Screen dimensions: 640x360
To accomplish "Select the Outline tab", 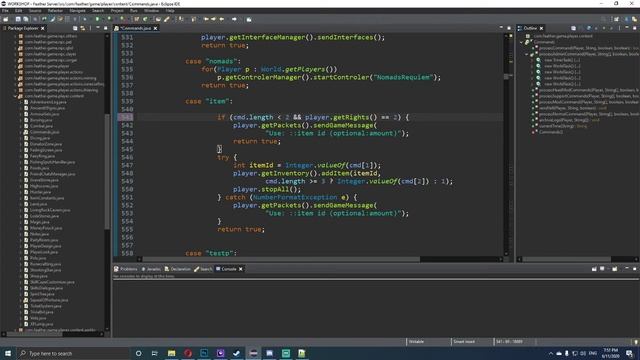I will [x=530, y=28].
